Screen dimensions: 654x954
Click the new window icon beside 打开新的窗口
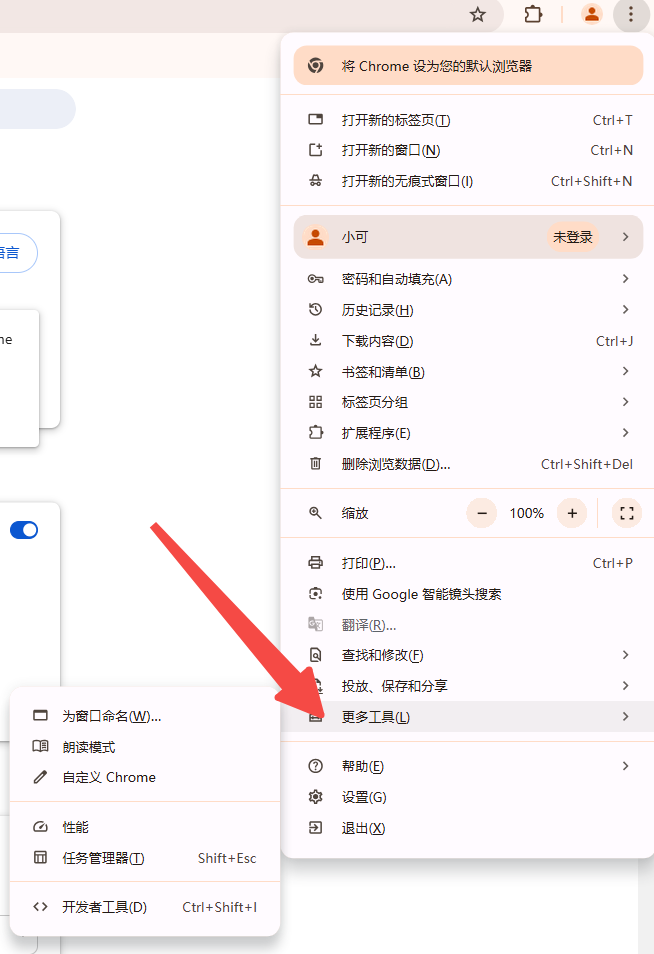point(315,150)
